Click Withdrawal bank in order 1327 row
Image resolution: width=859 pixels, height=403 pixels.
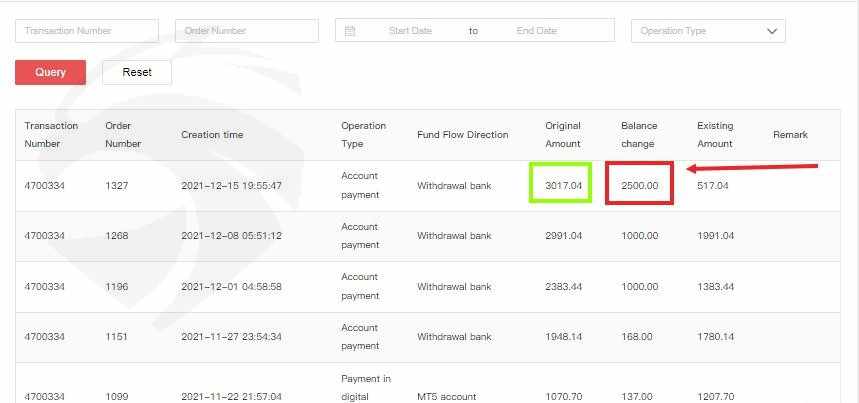[x=454, y=186]
